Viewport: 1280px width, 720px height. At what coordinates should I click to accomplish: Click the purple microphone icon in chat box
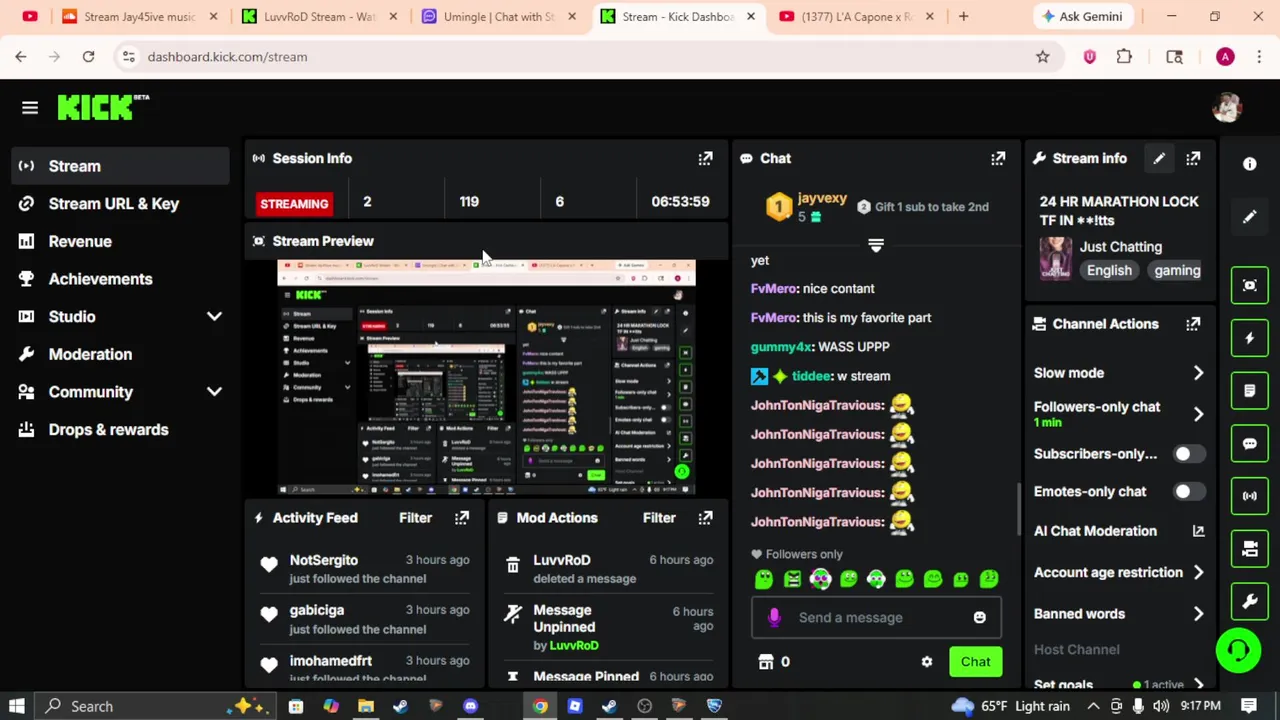tap(773, 618)
